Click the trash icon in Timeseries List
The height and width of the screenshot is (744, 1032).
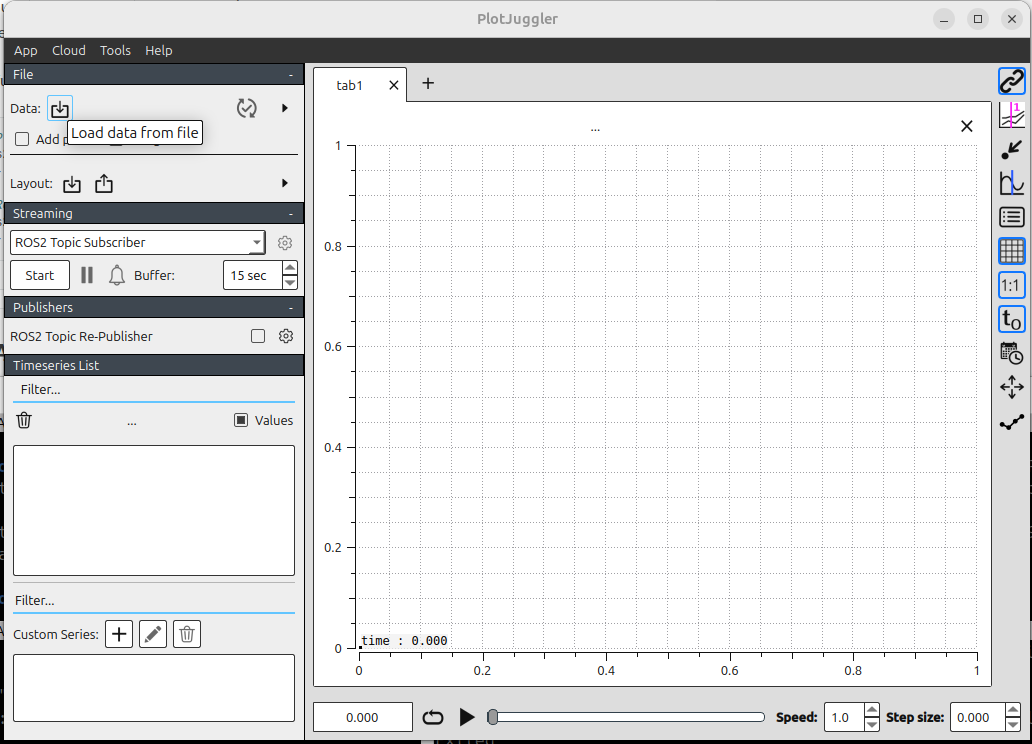pyautogui.click(x=24, y=420)
